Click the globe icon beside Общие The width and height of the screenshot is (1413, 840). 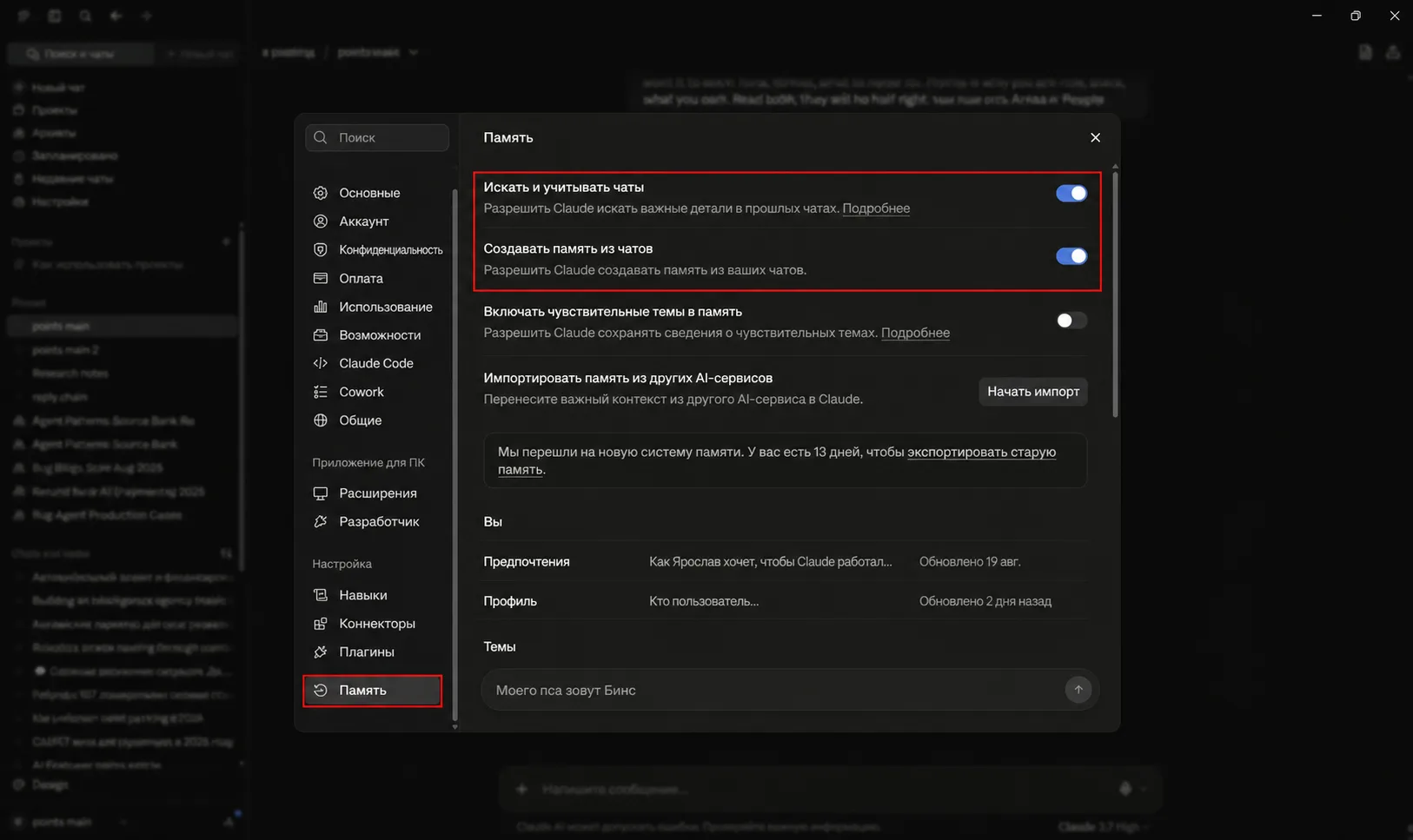(x=321, y=420)
